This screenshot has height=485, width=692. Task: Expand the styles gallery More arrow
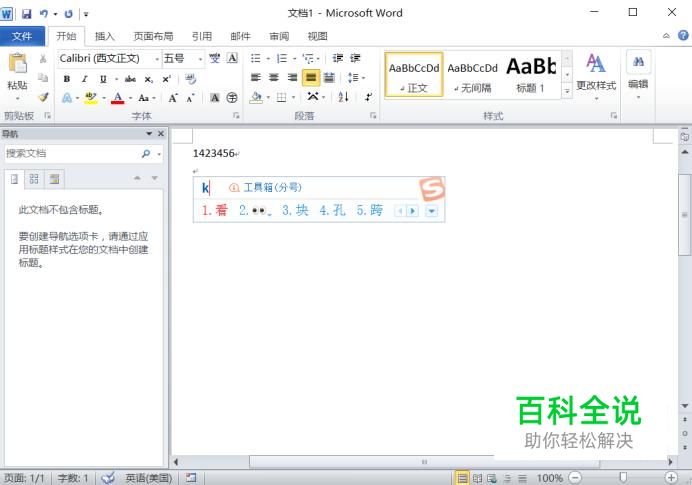(567, 91)
